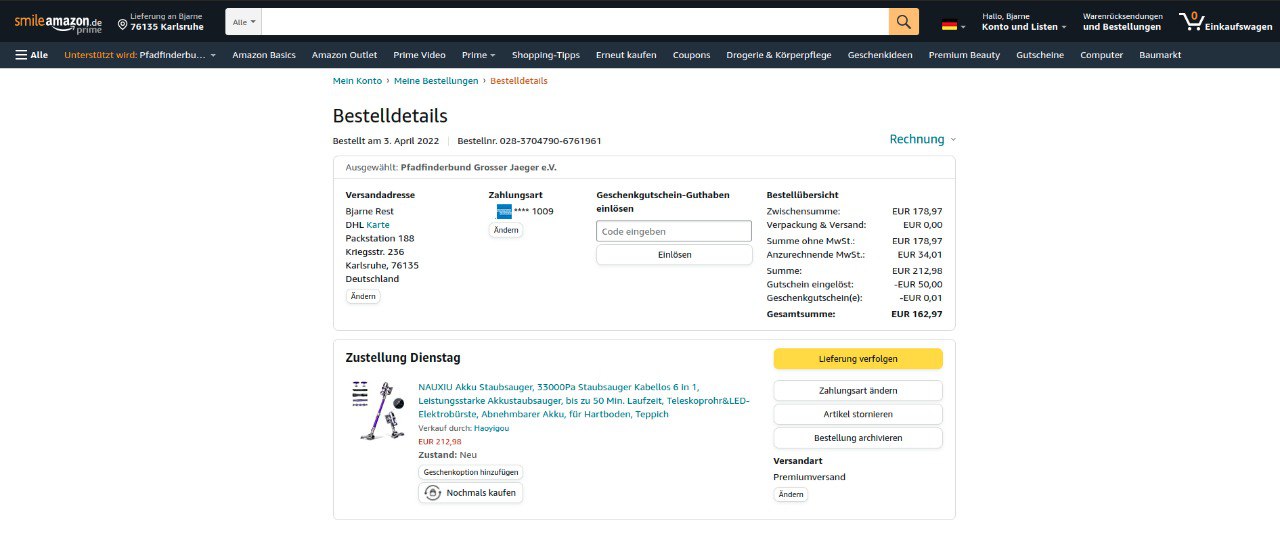
Task: Click the magnifying glass search icon
Action: click(903, 21)
